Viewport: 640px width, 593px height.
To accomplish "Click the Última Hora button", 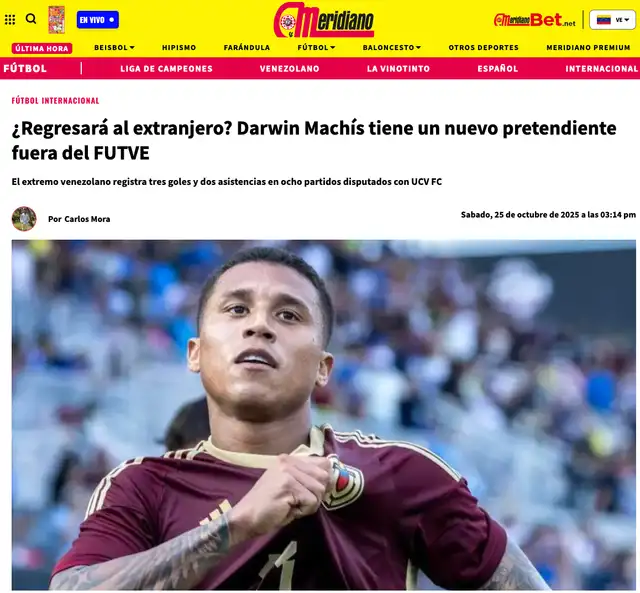I will [x=42, y=48].
